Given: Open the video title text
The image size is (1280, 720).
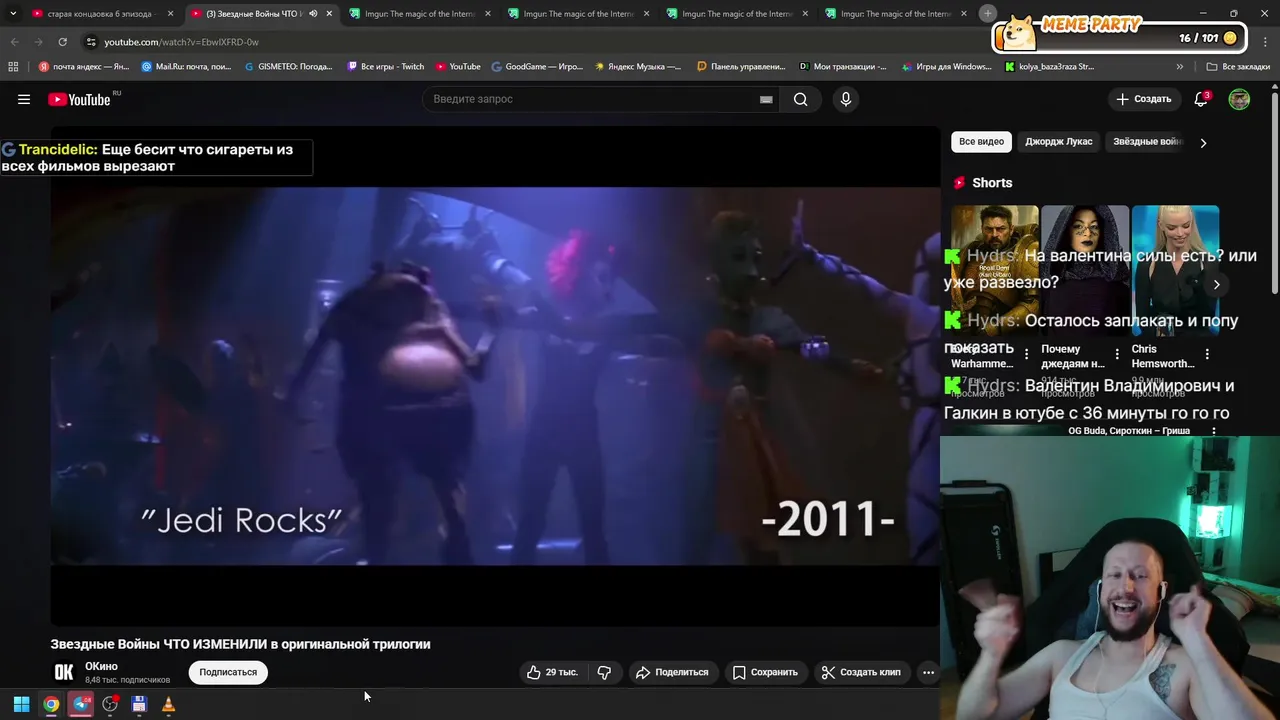Looking at the screenshot, I should coord(241,644).
